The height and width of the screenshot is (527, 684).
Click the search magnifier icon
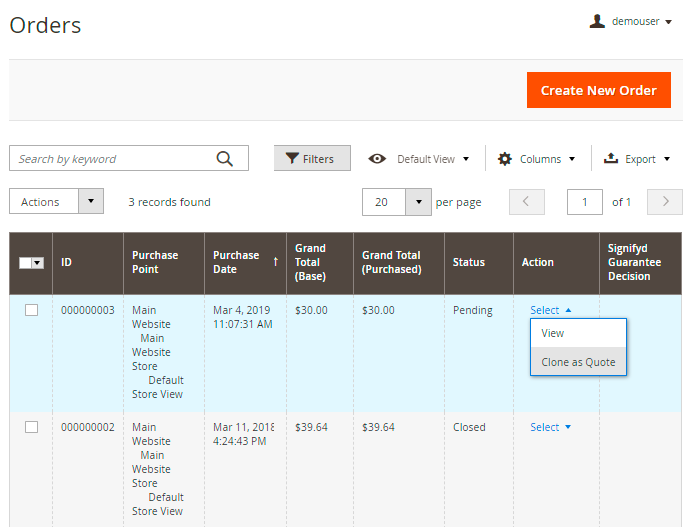coord(225,158)
